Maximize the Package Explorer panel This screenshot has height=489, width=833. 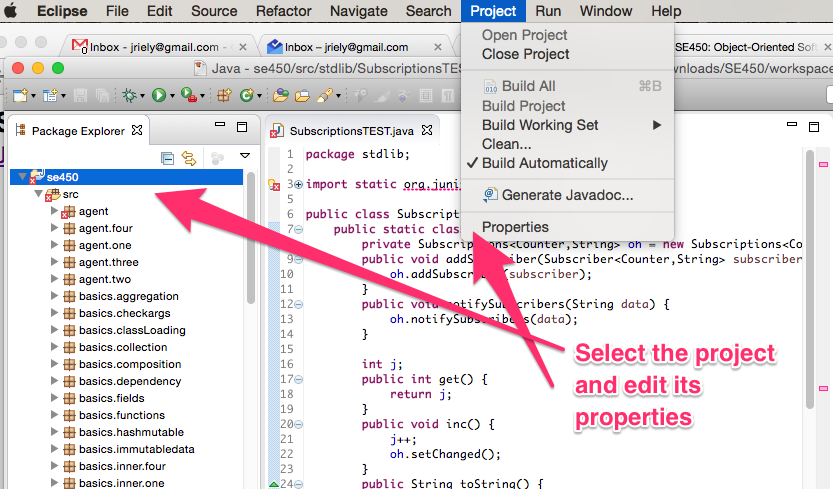(241, 128)
